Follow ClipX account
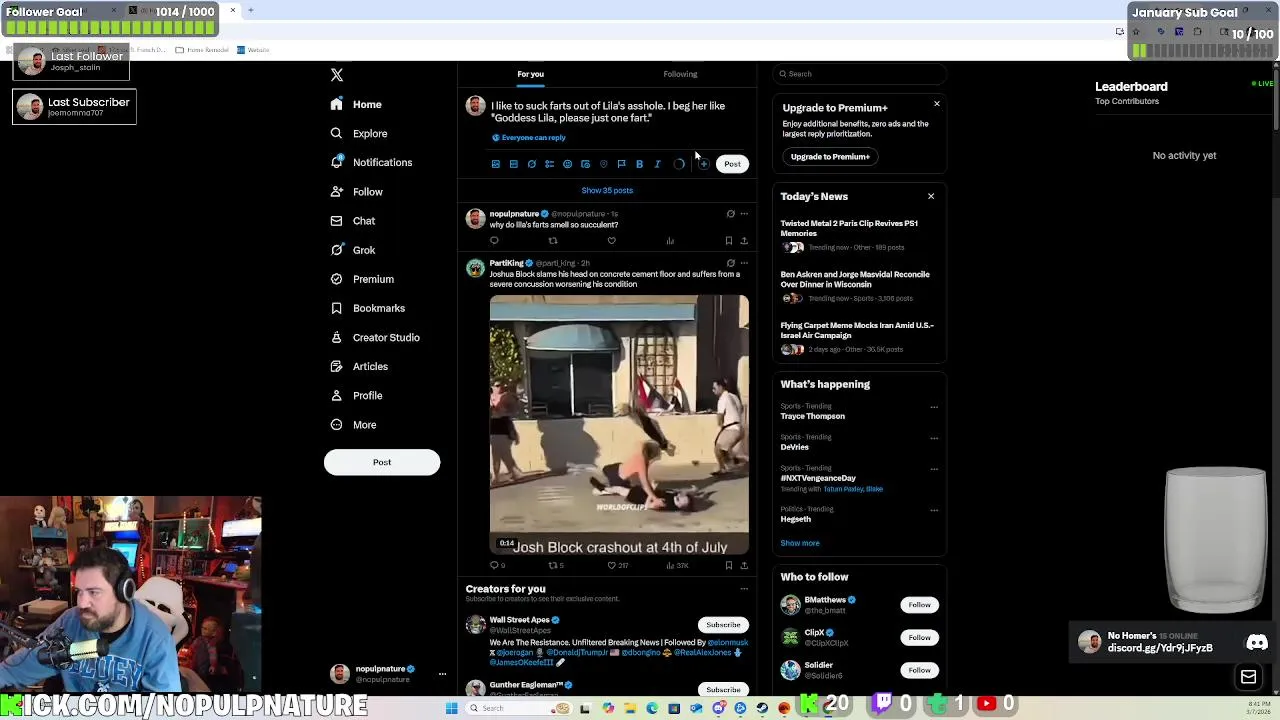The image size is (1280, 720). coord(919,638)
